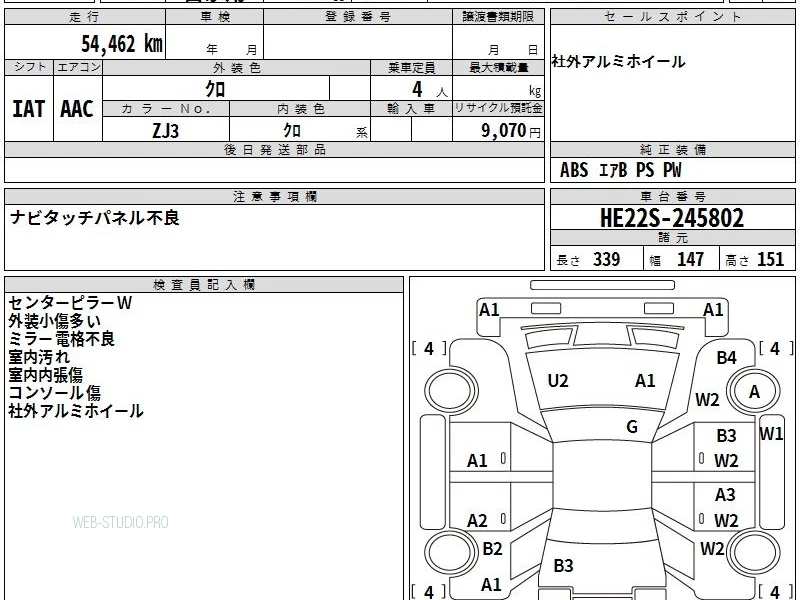Select width value 147
The width and height of the screenshot is (800, 600).
pos(690,260)
